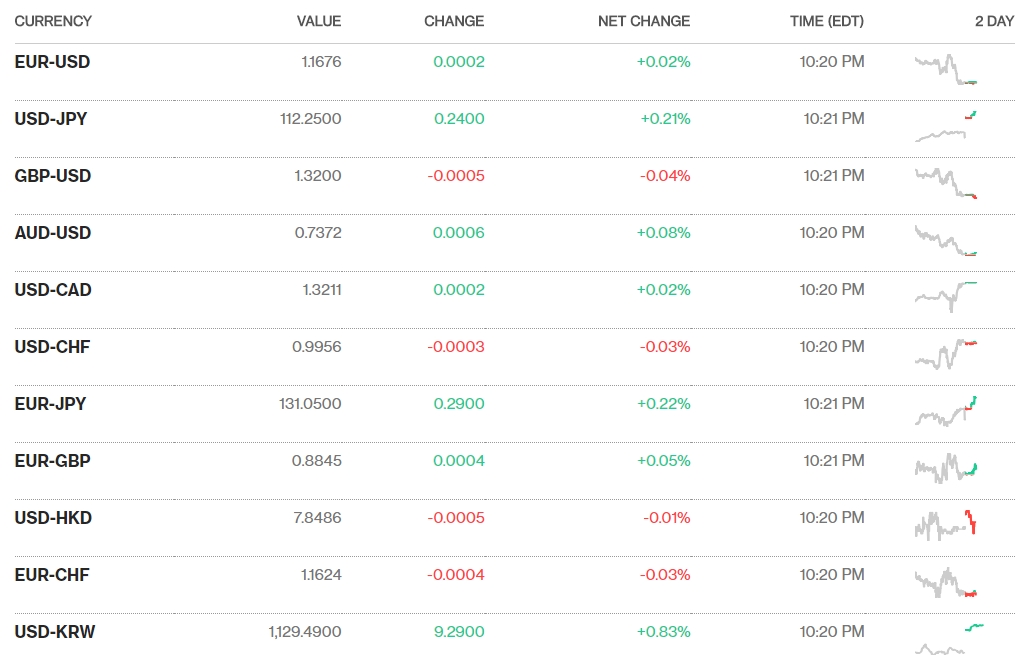Select the USD-HKD currency link
This screenshot has height=660, width=1030.
pyautogui.click(x=53, y=518)
